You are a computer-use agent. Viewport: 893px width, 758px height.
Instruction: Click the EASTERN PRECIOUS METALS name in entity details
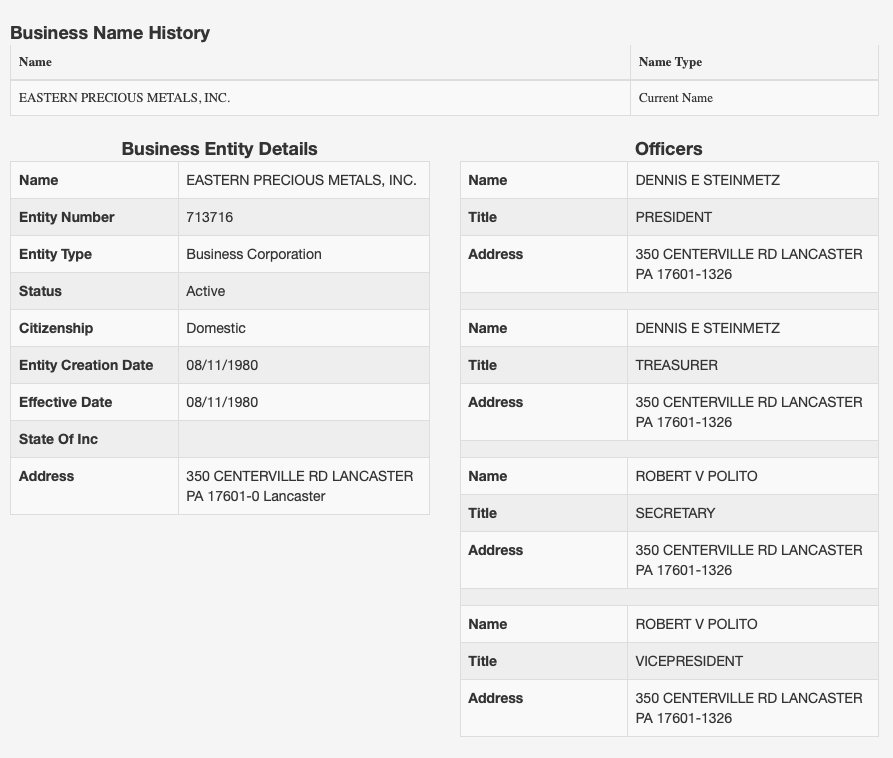pos(301,180)
